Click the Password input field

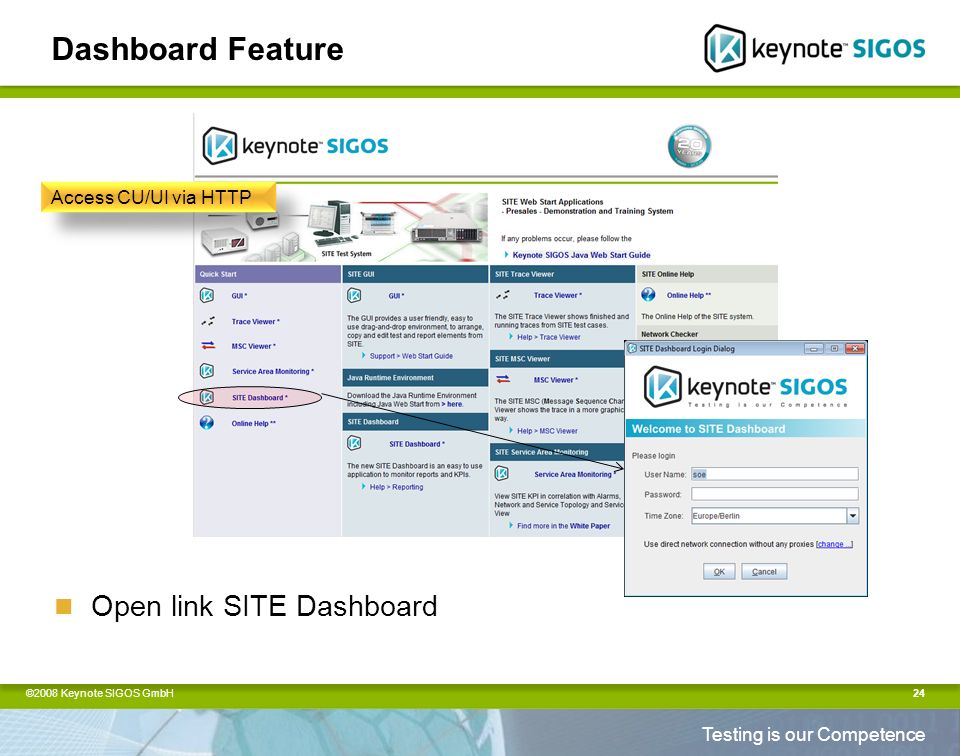pos(774,494)
